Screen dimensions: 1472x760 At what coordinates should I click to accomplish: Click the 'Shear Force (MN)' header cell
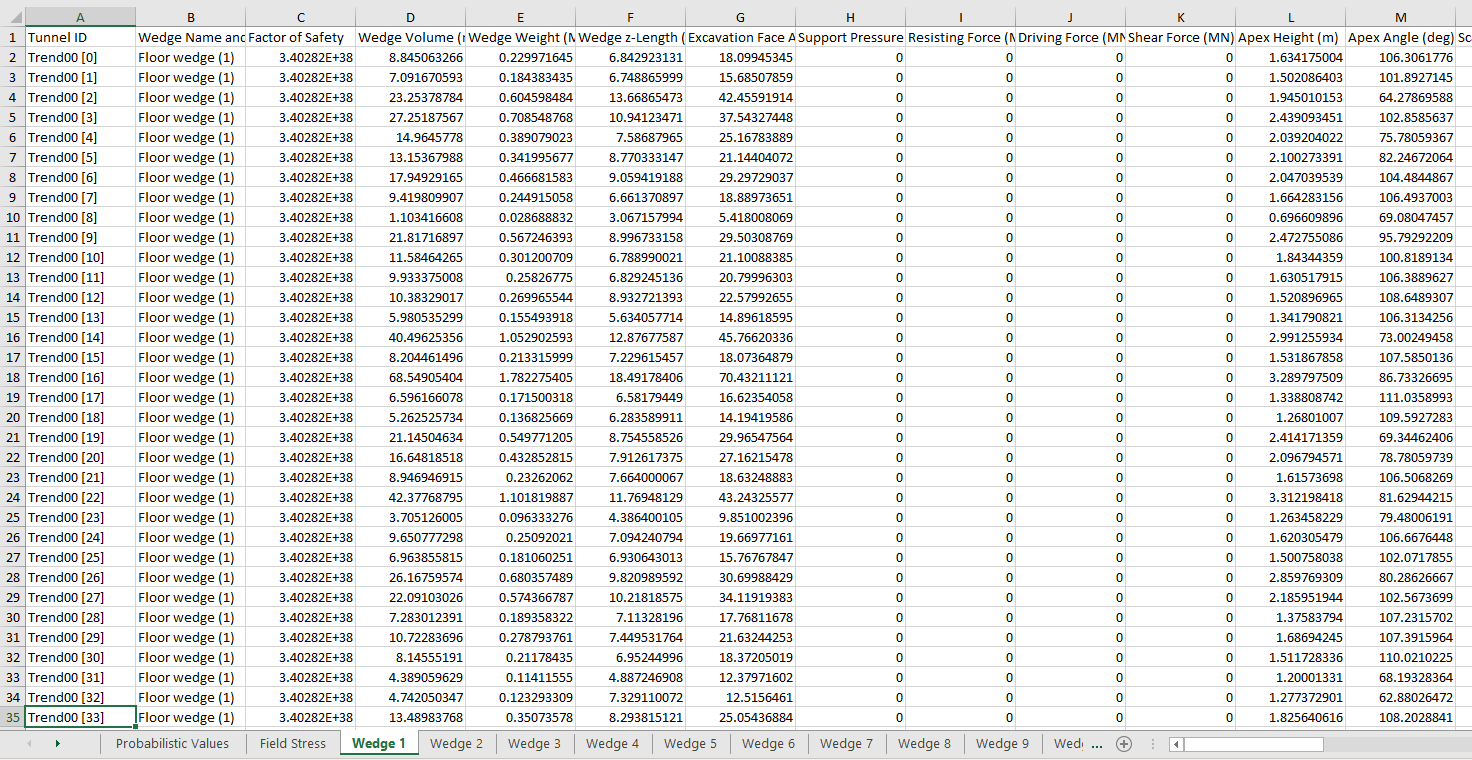pos(1180,37)
